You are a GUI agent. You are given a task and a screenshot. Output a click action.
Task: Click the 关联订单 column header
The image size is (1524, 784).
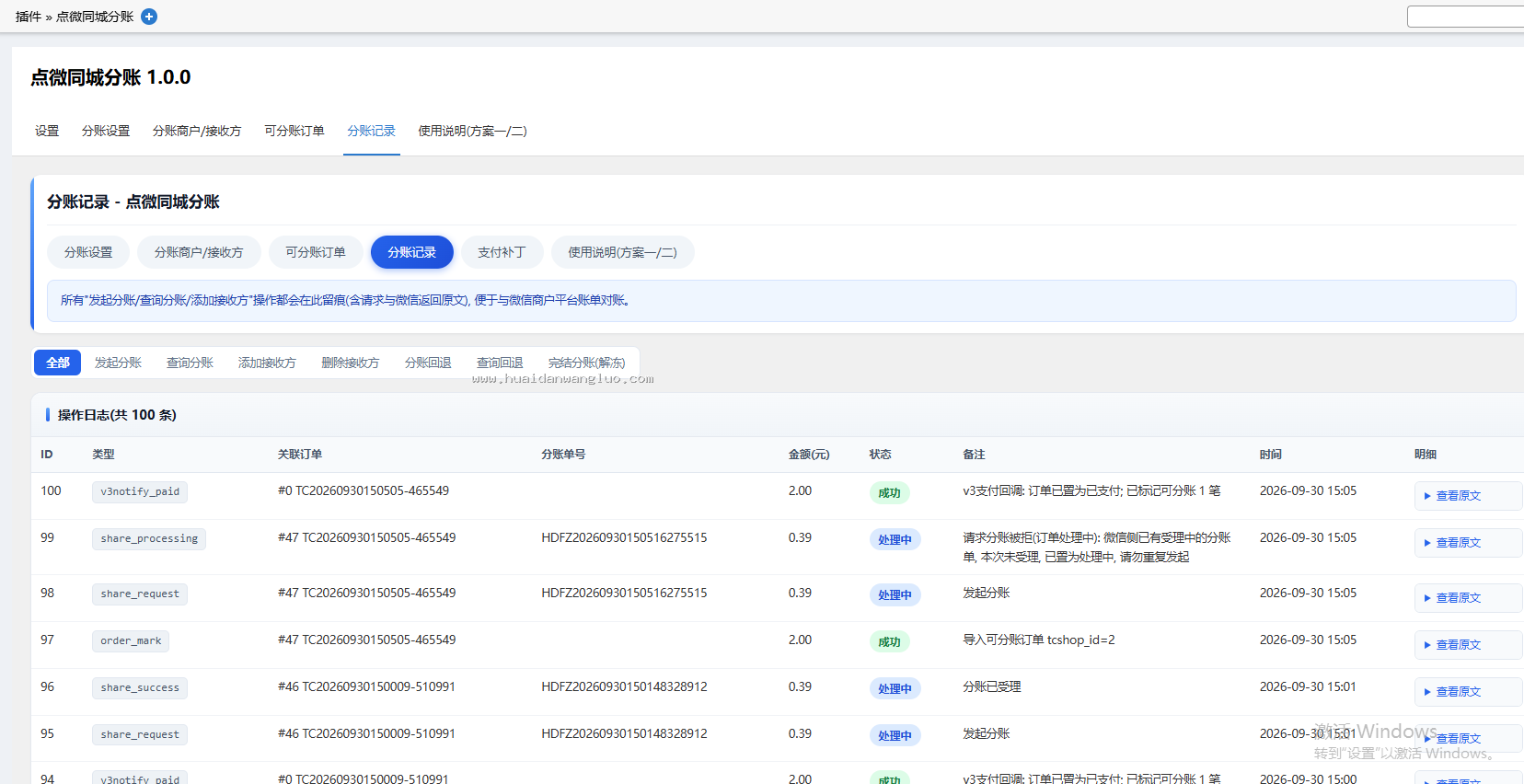coord(300,455)
